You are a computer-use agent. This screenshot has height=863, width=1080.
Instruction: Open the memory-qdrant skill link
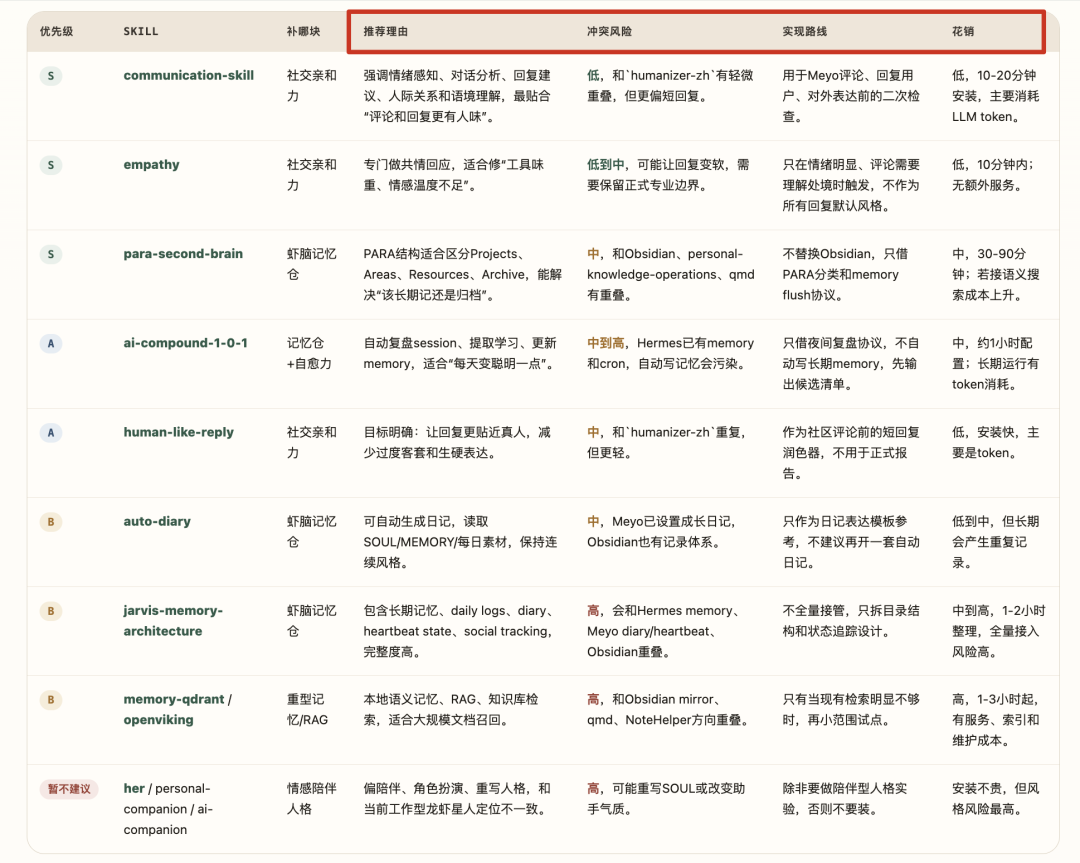pos(174,699)
